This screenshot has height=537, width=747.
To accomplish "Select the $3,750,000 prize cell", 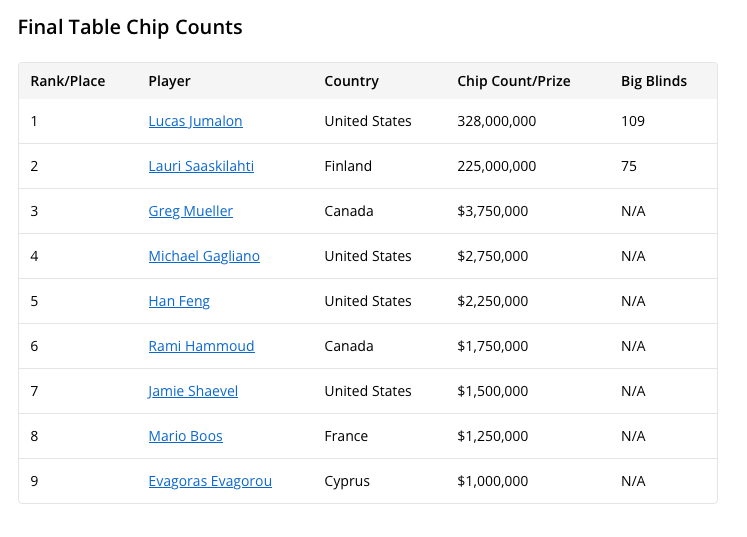I will (x=493, y=211).
